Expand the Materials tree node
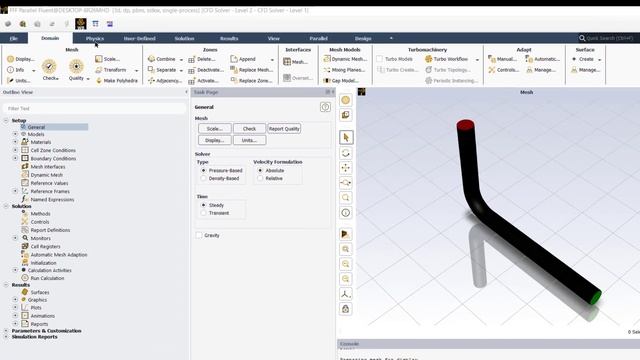The image size is (640, 360). (x=15, y=142)
